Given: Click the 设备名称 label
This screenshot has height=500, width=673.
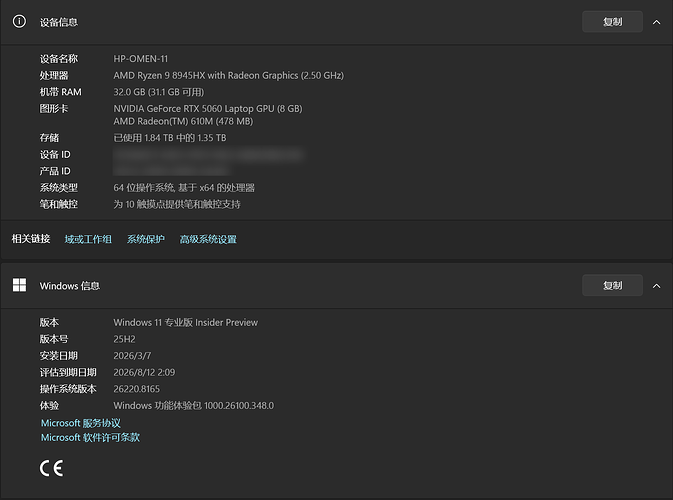Looking at the screenshot, I should point(59,58).
